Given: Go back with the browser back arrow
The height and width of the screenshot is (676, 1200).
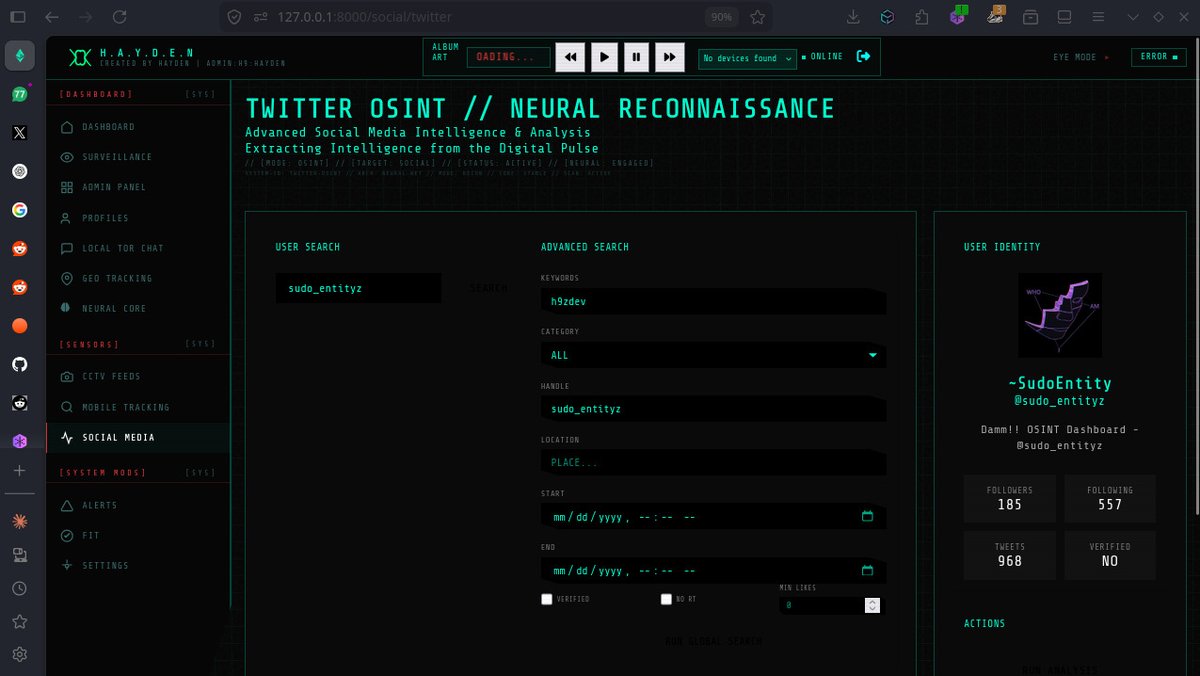Looking at the screenshot, I should [52, 17].
